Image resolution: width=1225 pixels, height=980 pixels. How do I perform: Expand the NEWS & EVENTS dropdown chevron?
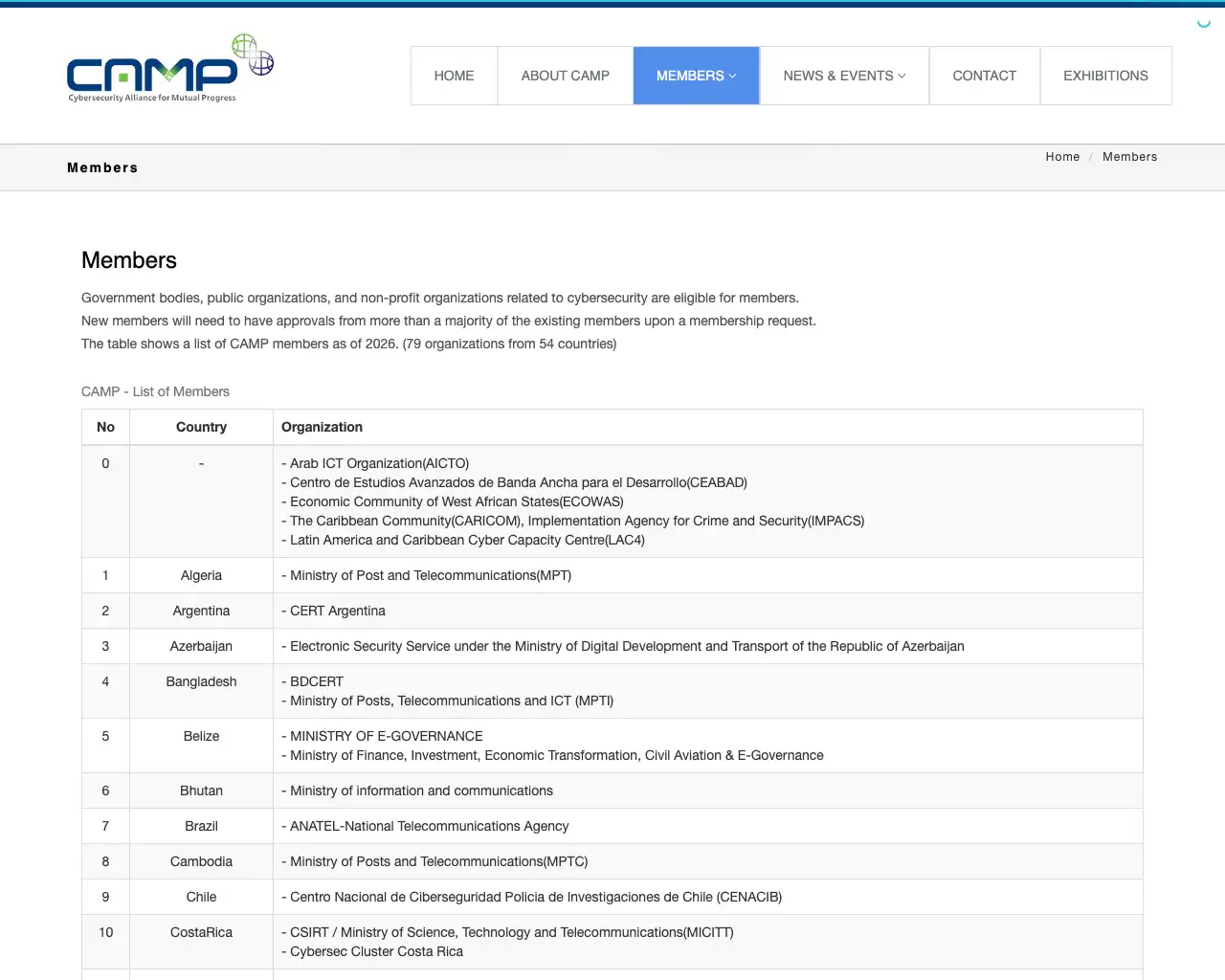(902, 76)
